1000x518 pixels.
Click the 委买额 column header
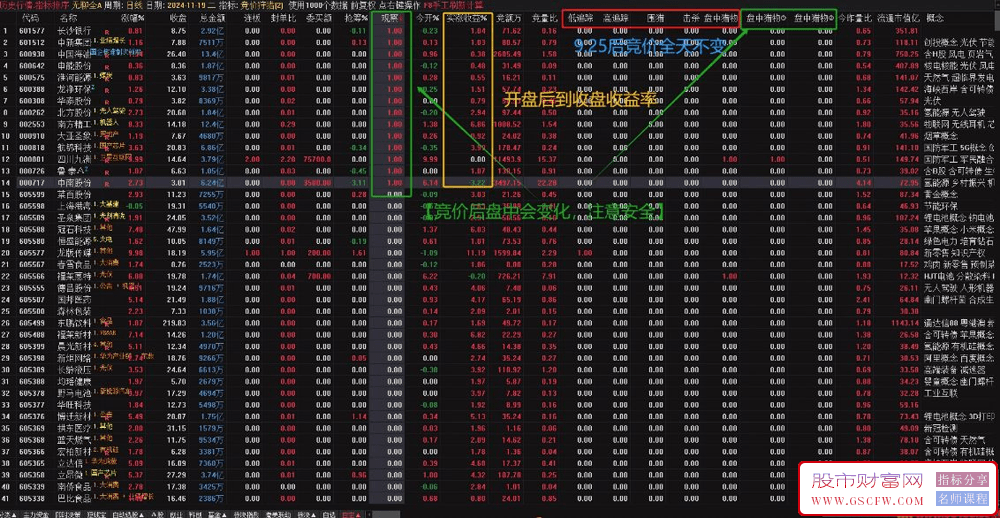[318, 18]
